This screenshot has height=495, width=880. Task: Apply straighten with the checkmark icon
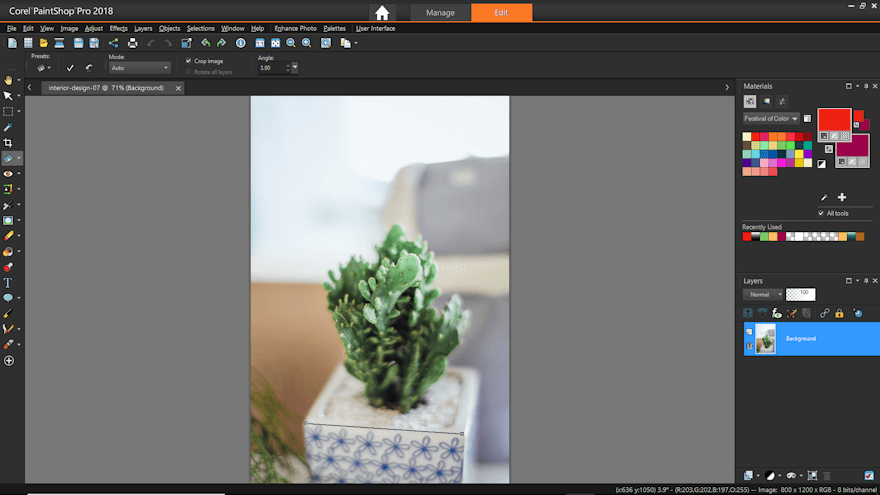pos(70,68)
